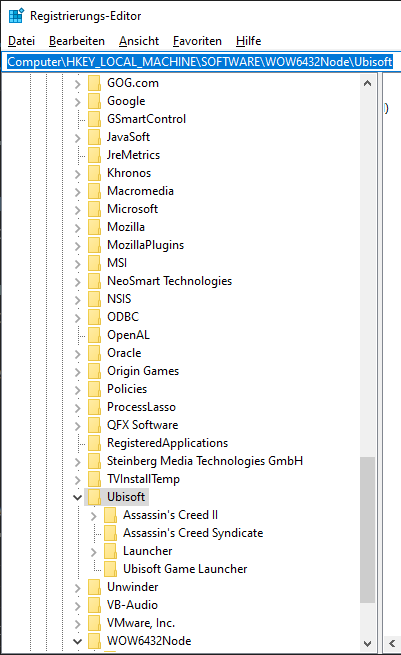This screenshot has width=401, height=655.
Task: Select the Launcher key label
Action: tap(147, 551)
